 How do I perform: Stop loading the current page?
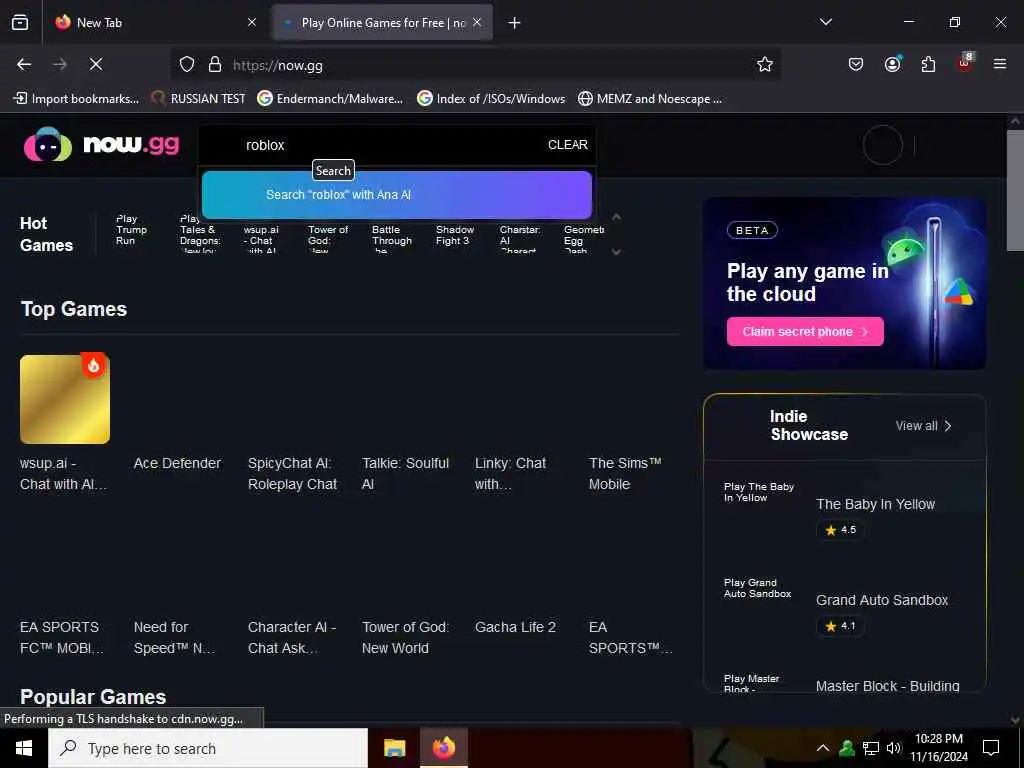tap(96, 64)
